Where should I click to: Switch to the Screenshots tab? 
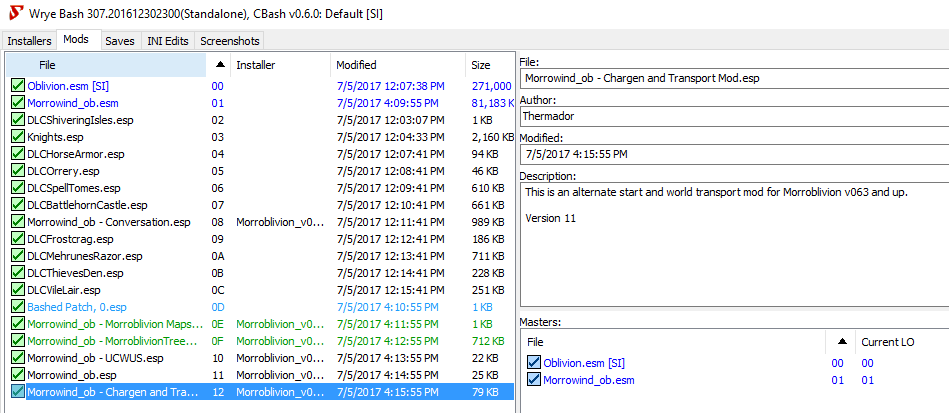(x=229, y=41)
